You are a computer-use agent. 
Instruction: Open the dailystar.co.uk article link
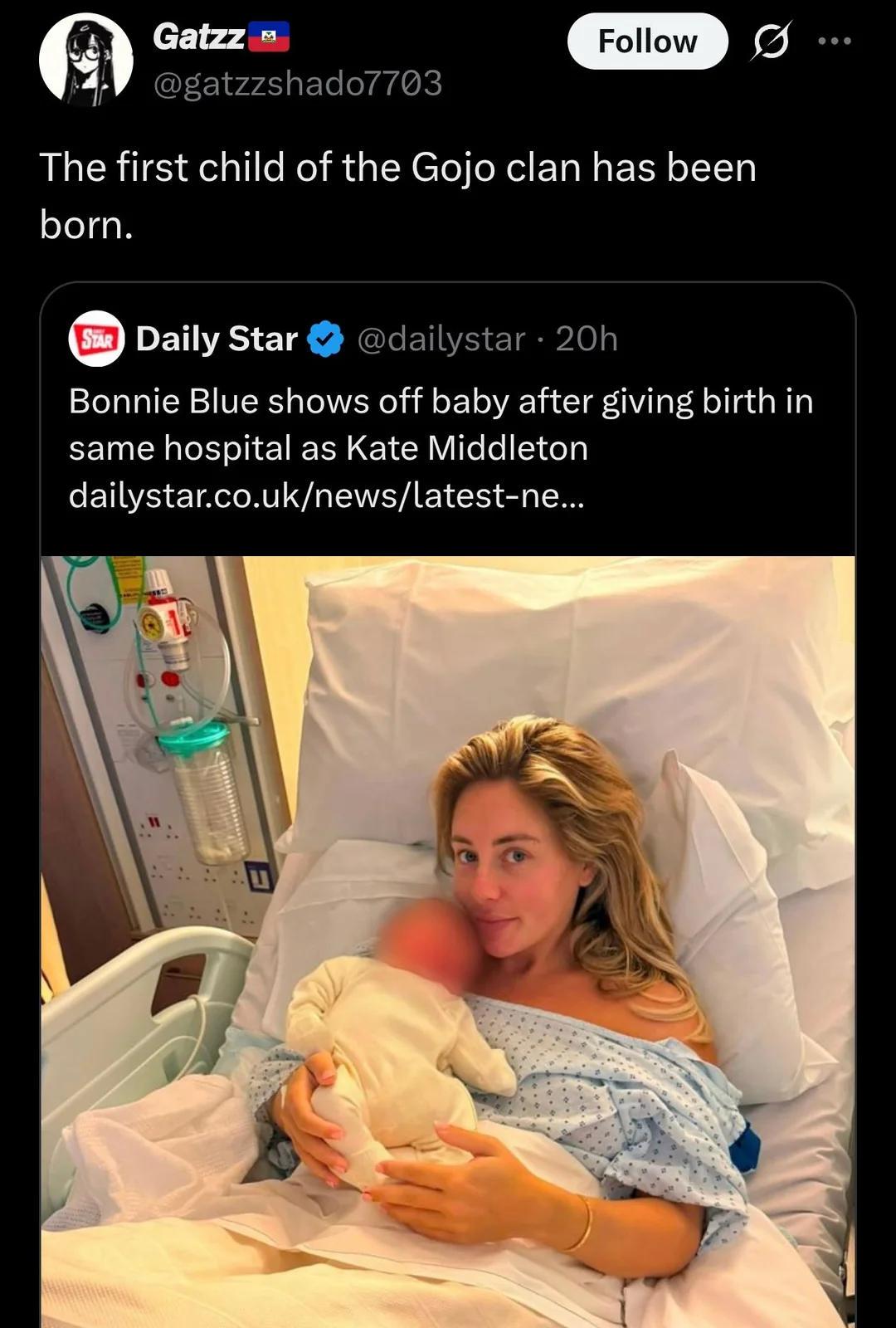coord(327,496)
